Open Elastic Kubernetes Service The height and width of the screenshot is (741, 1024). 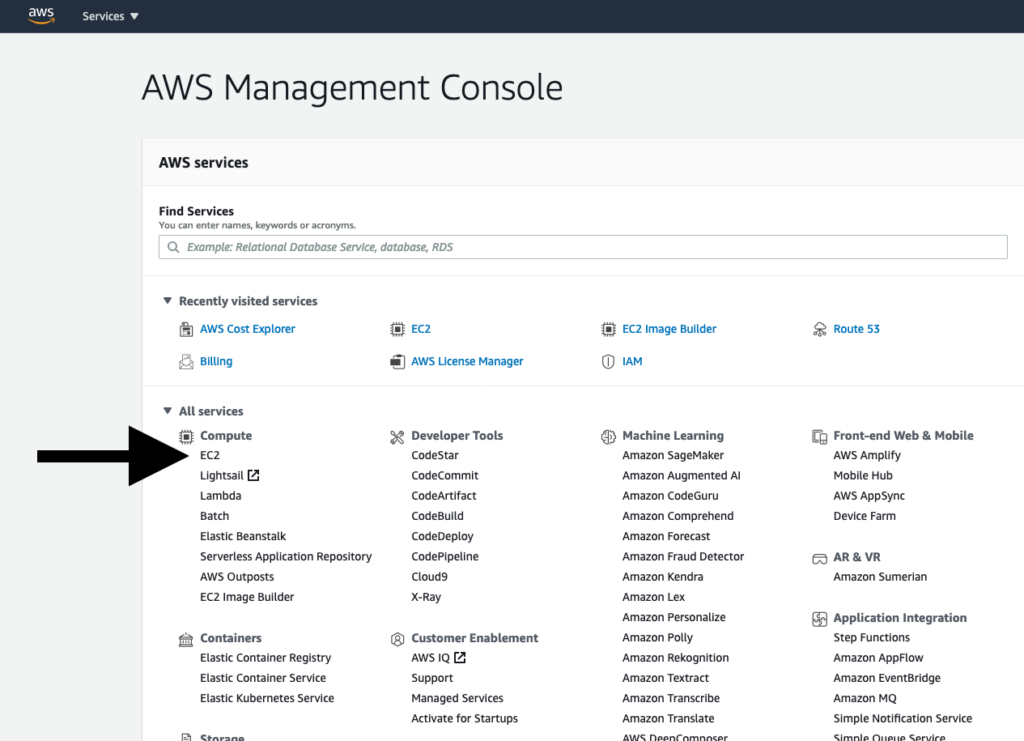266,698
